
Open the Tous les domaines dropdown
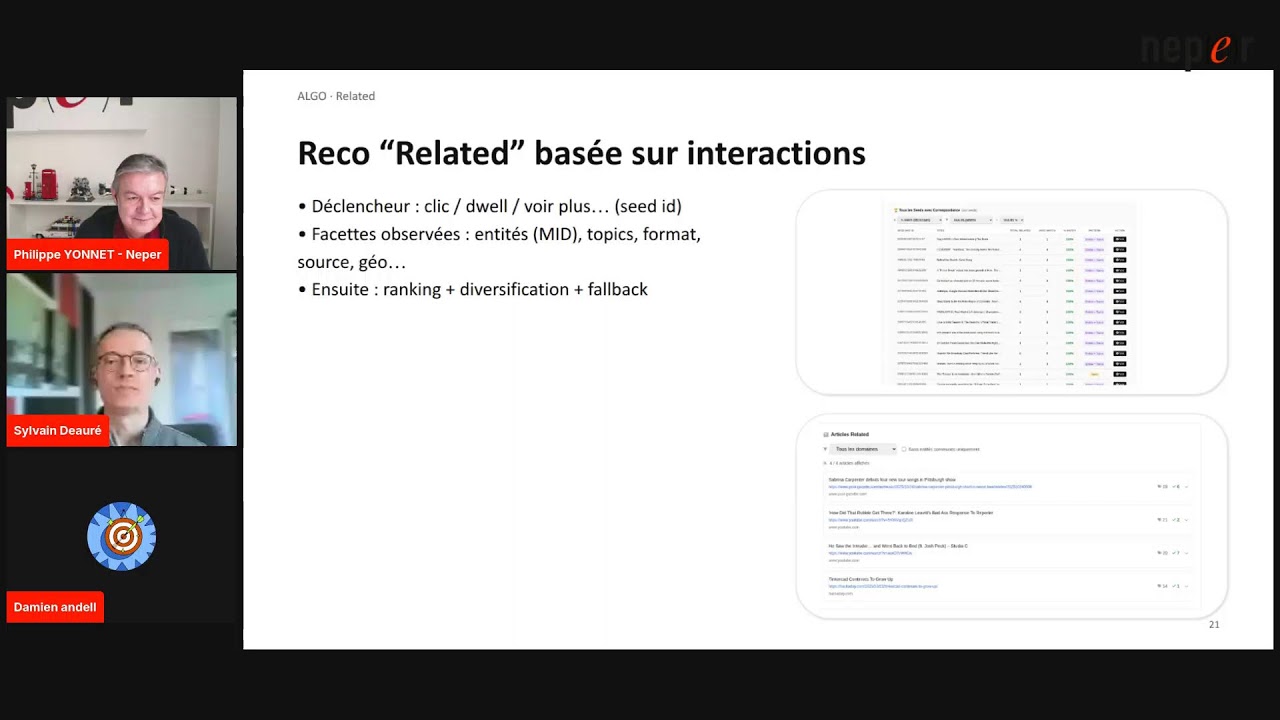coord(864,449)
